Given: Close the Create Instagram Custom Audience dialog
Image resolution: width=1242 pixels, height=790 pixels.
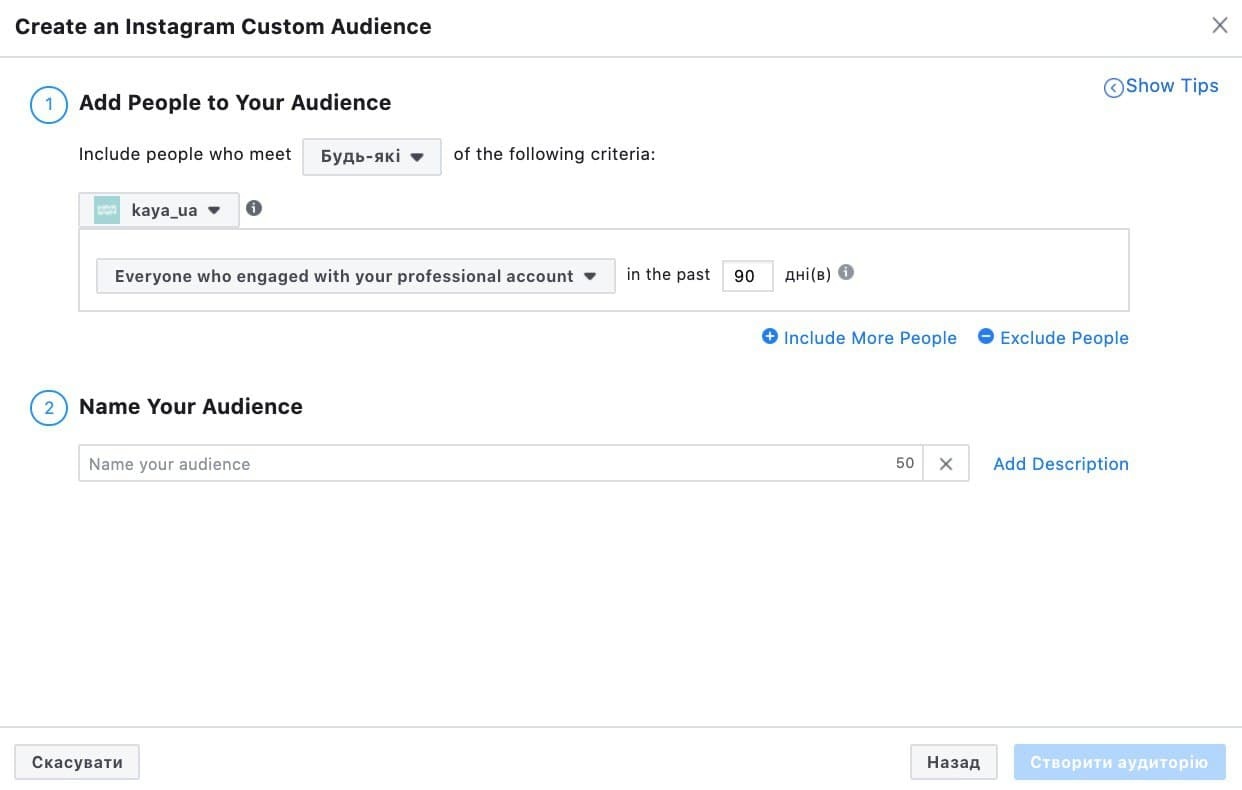Looking at the screenshot, I should pos(1219,26).
